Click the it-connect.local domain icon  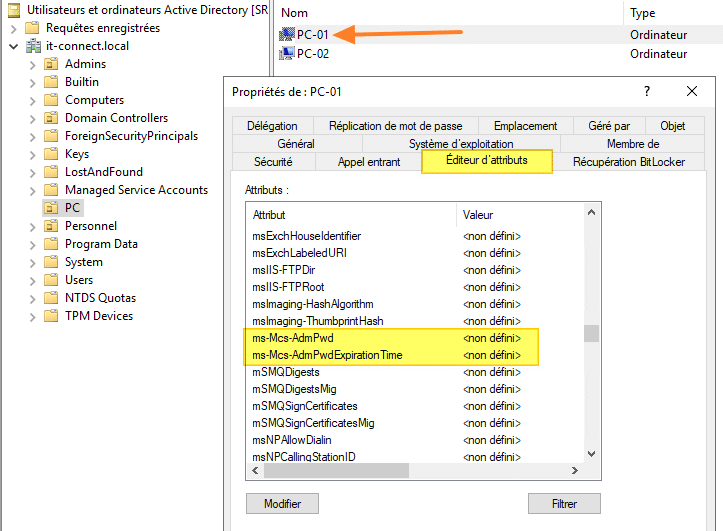pyautogui.click(x=33, y=46)
